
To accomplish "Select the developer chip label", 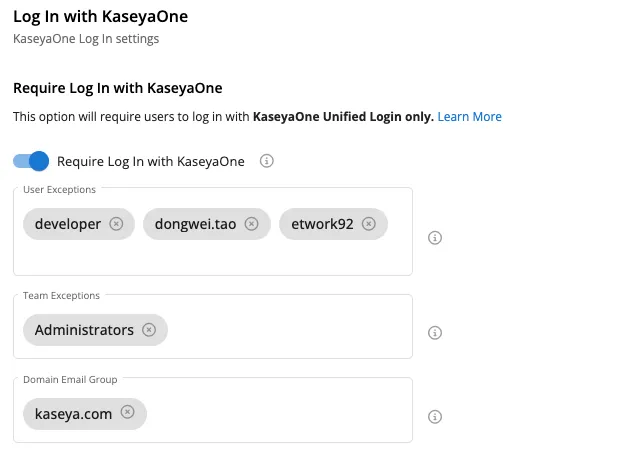I will (68, 224).
